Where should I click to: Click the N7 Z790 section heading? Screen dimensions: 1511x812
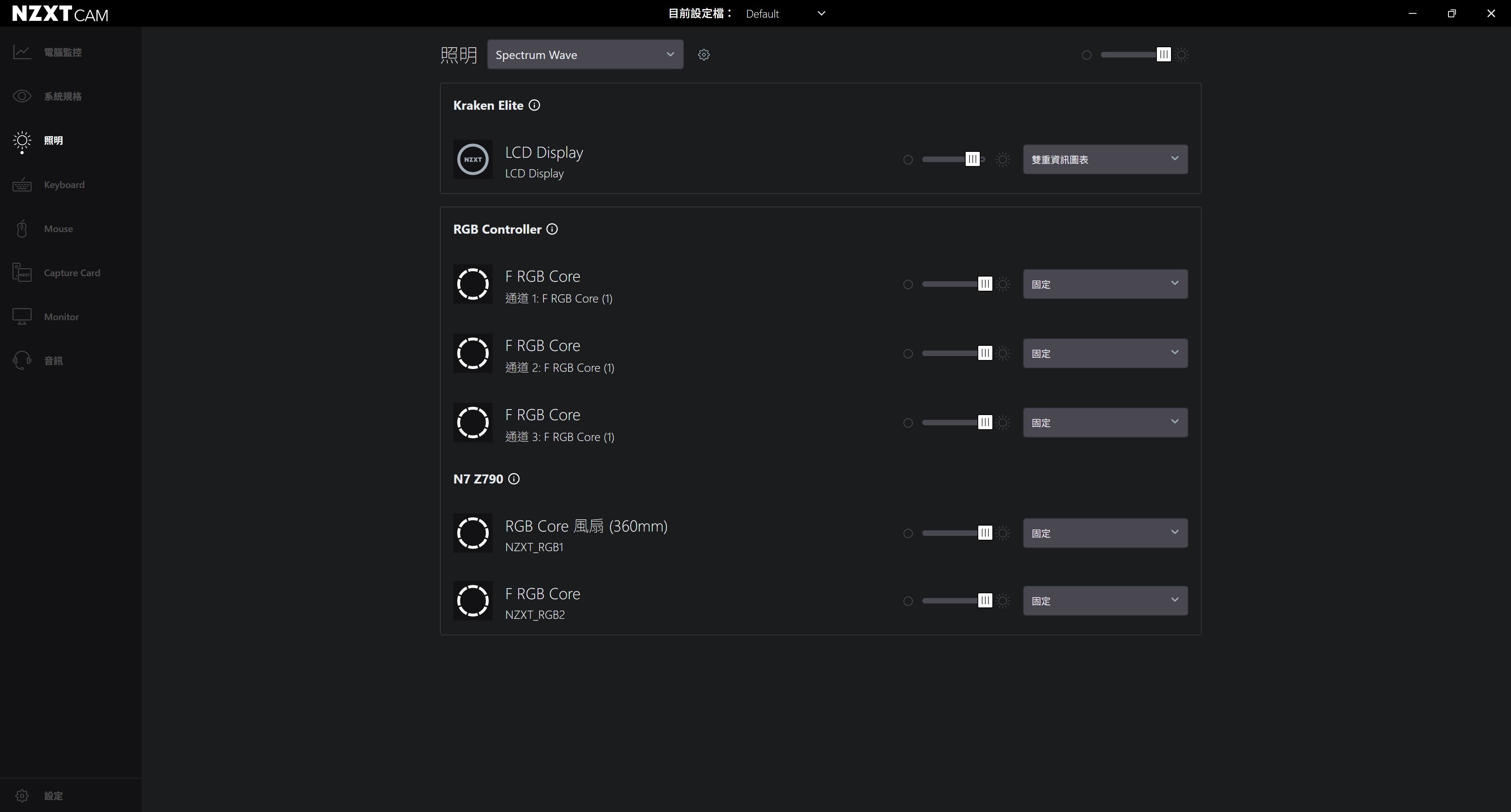click(478, 478)
